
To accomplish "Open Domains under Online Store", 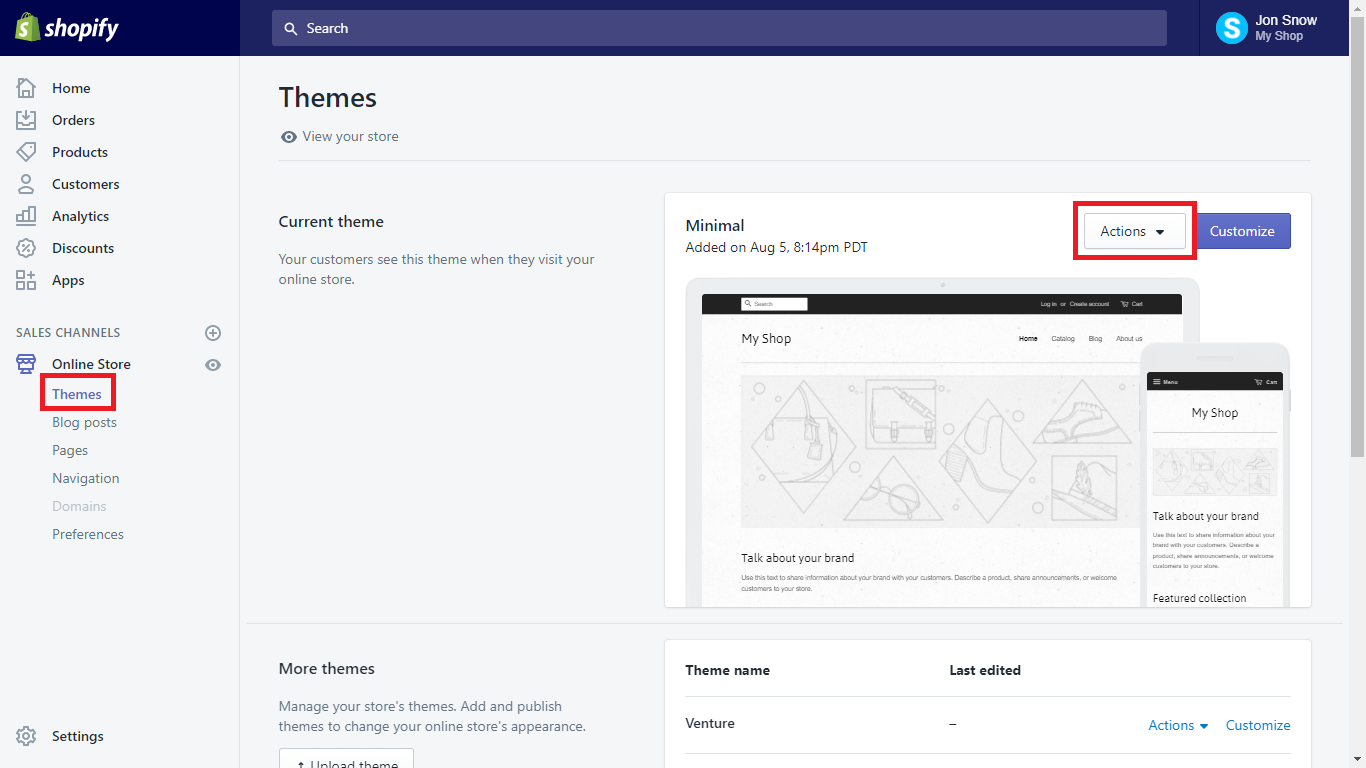I will 79,506.
